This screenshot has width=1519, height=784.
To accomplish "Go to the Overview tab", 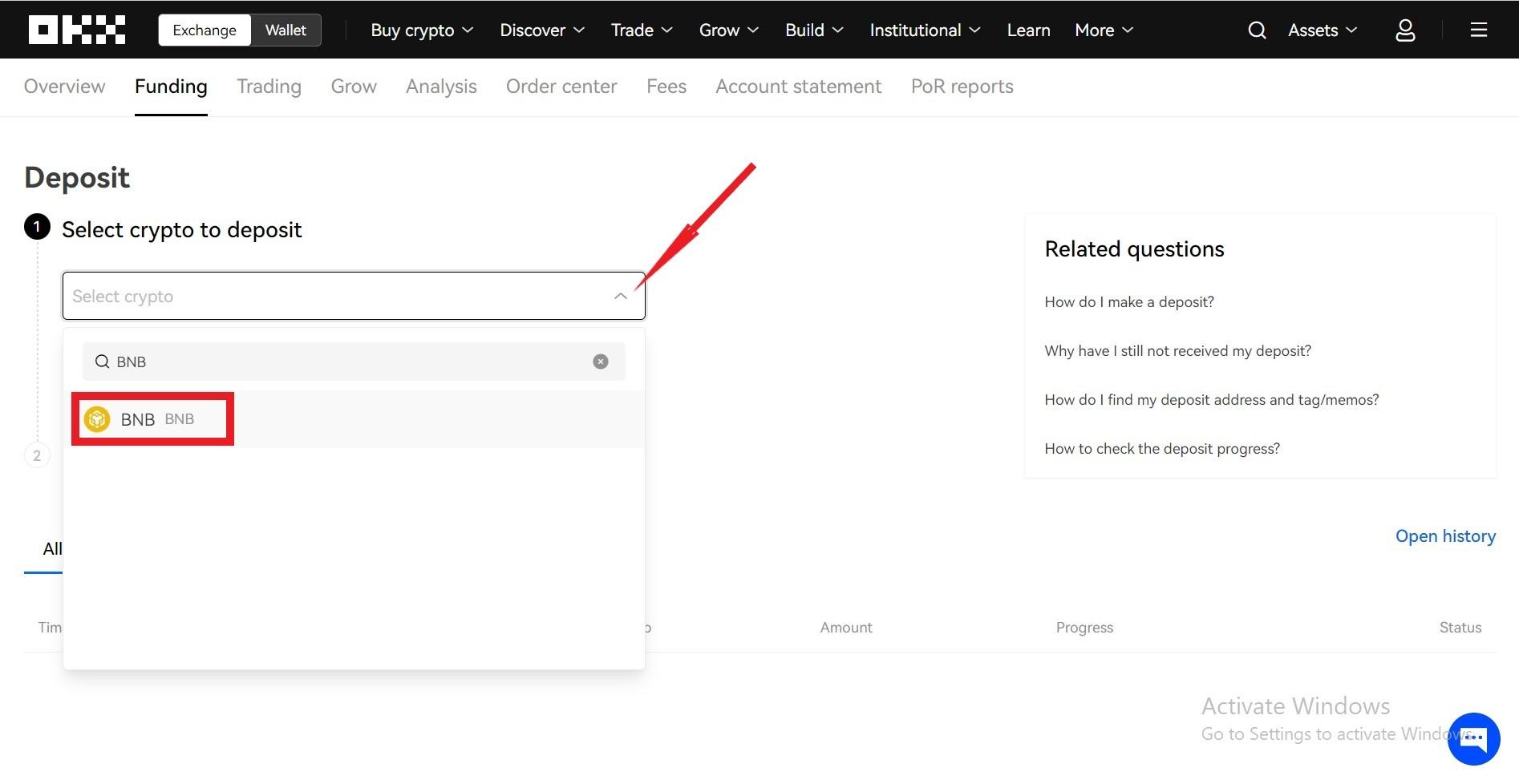I will (64, 87).
